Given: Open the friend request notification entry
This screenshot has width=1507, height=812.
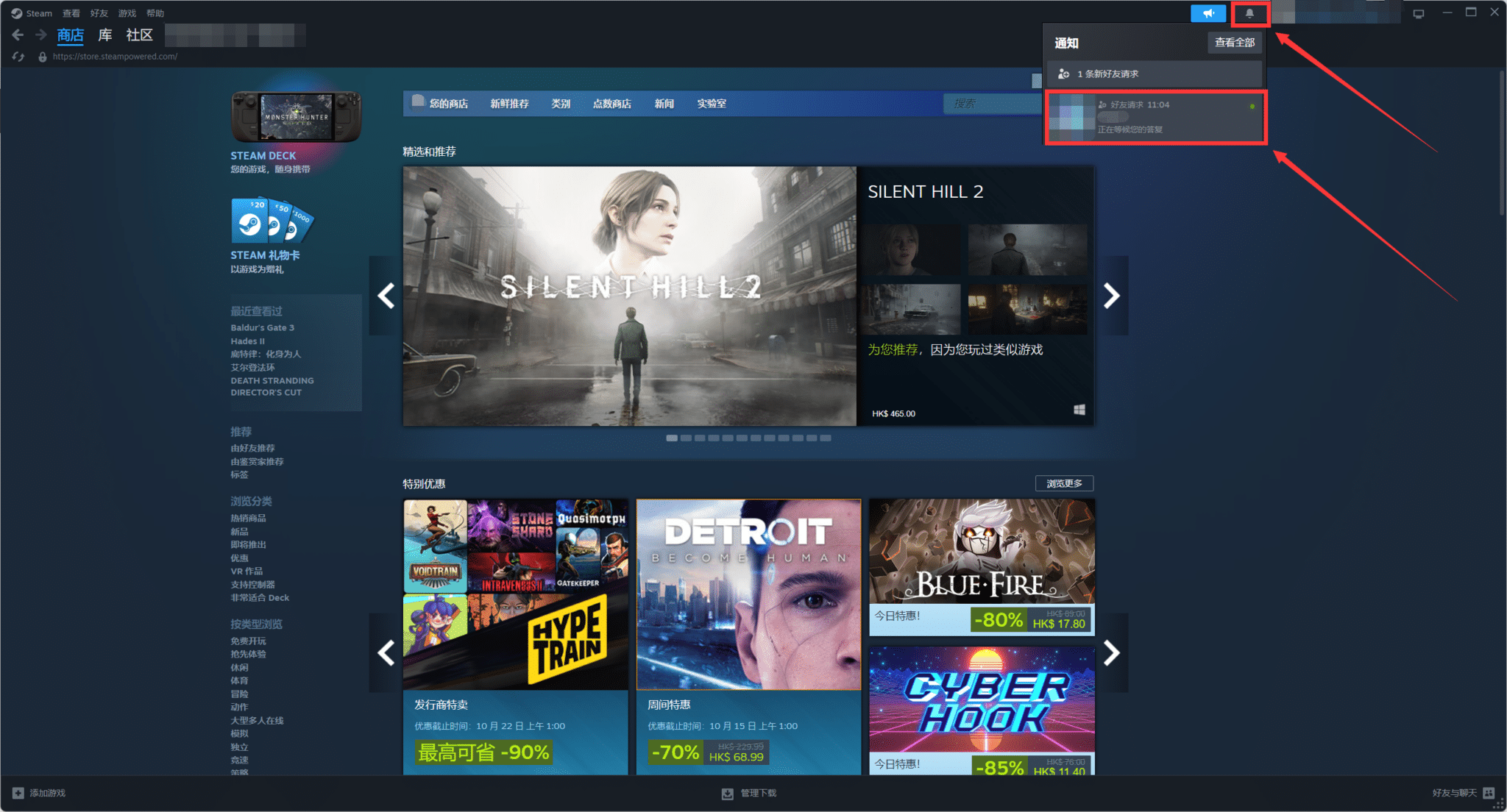Looking at the screenshot, I should point(1155,117).
